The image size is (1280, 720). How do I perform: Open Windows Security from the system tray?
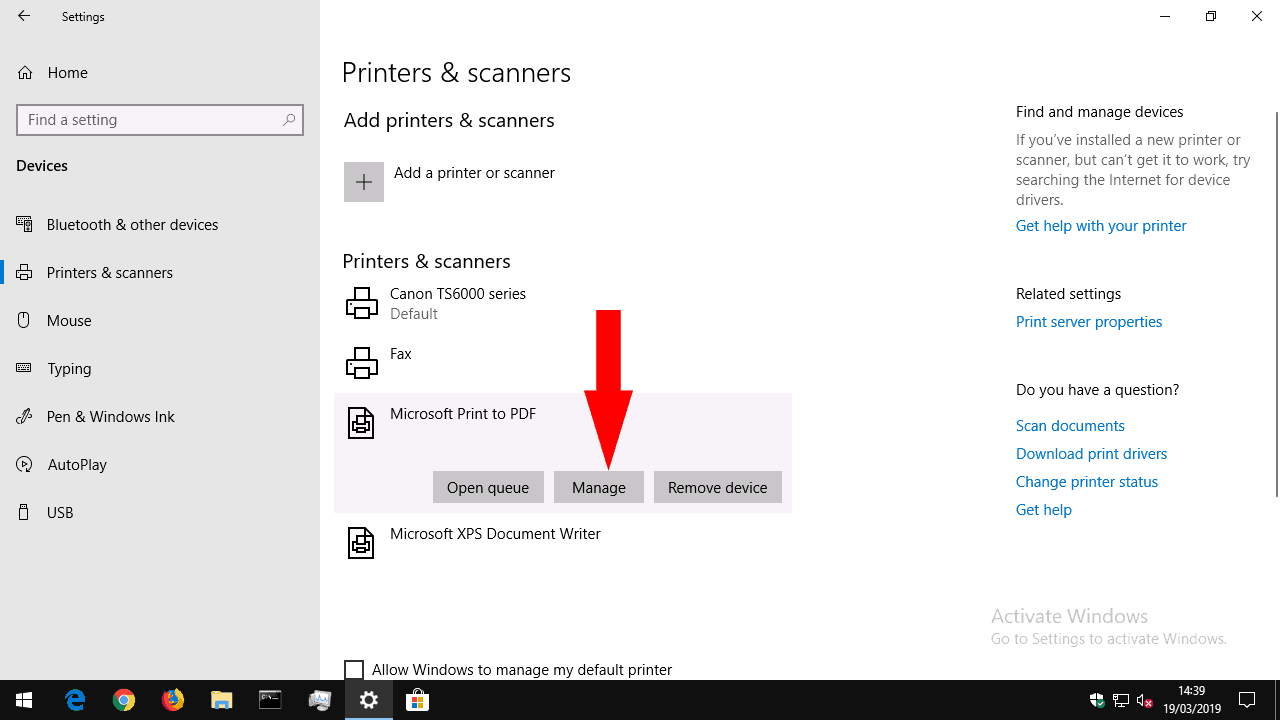(x=1097, y=700)
